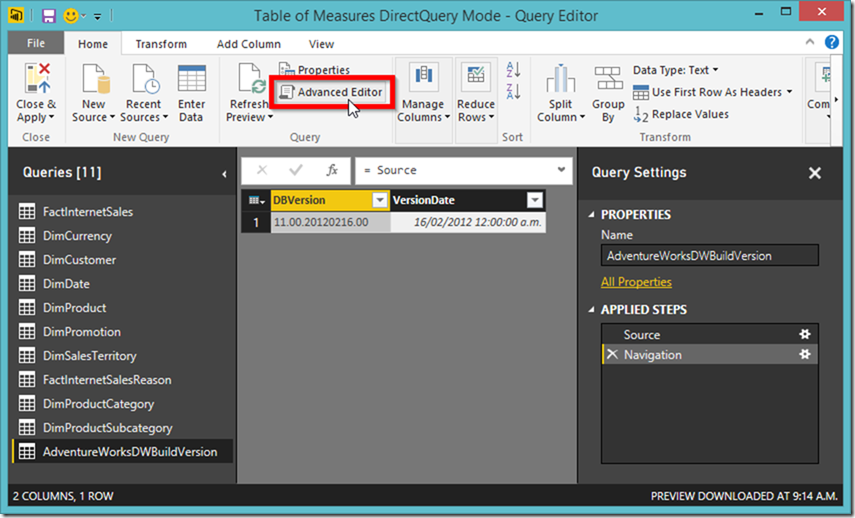The image size is (855, 518).
Task: Click the New Source icon
Action: pos(95,78)
